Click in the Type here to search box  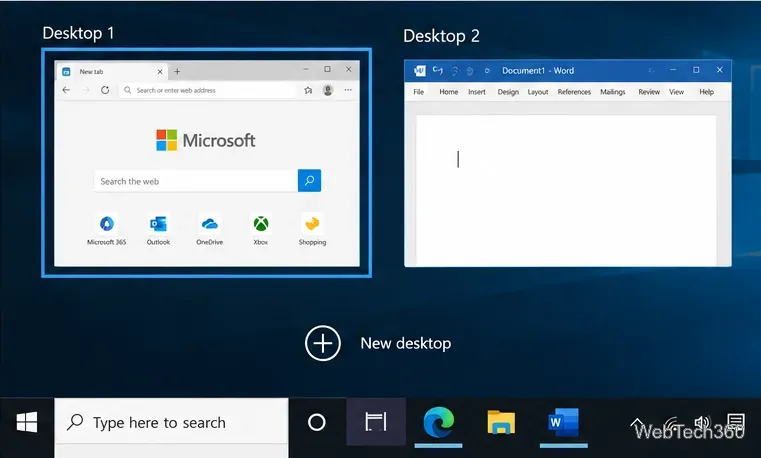[171, 423]
